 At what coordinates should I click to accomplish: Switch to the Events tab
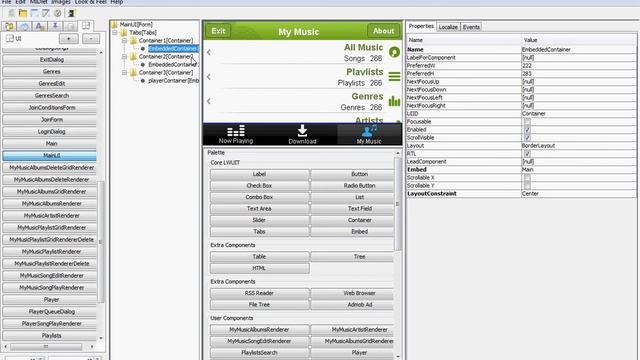pos(471,27)
